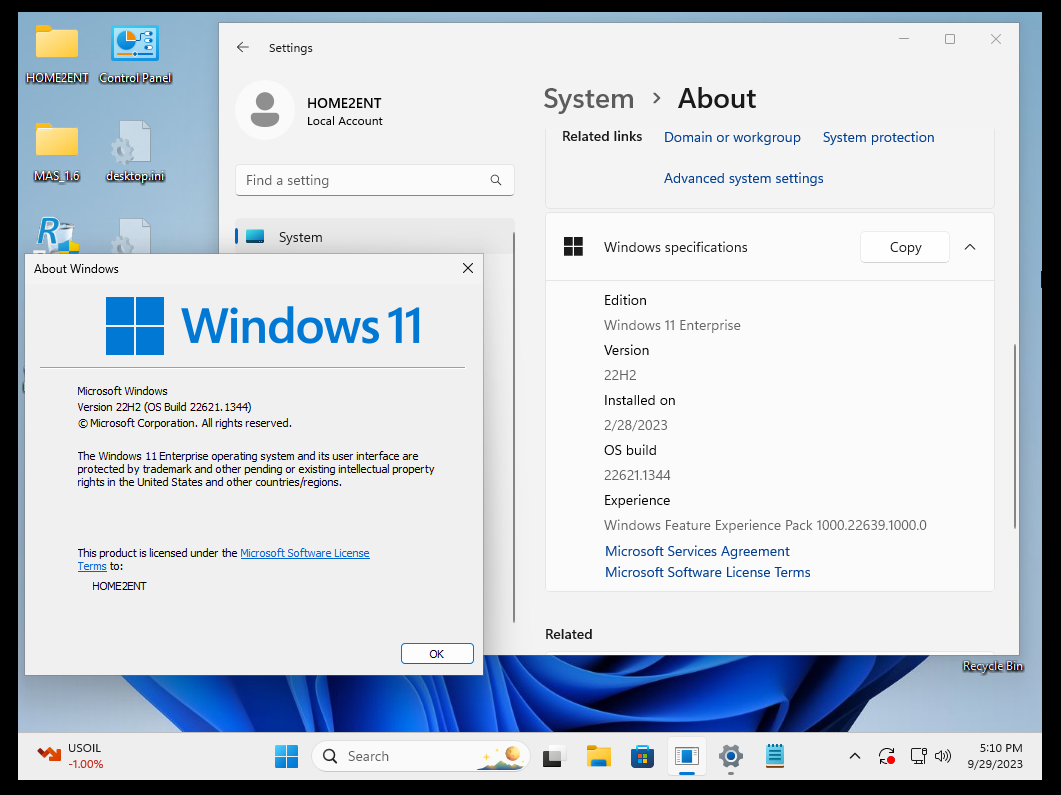Open the Start menu
The width and height of the screenshot is (1061, 795).
(286, 756)
